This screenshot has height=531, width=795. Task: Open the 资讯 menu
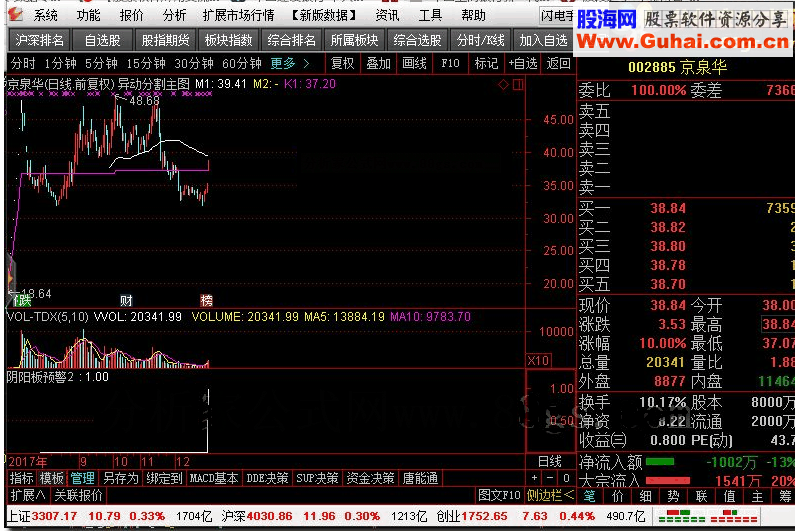point(387,15)
